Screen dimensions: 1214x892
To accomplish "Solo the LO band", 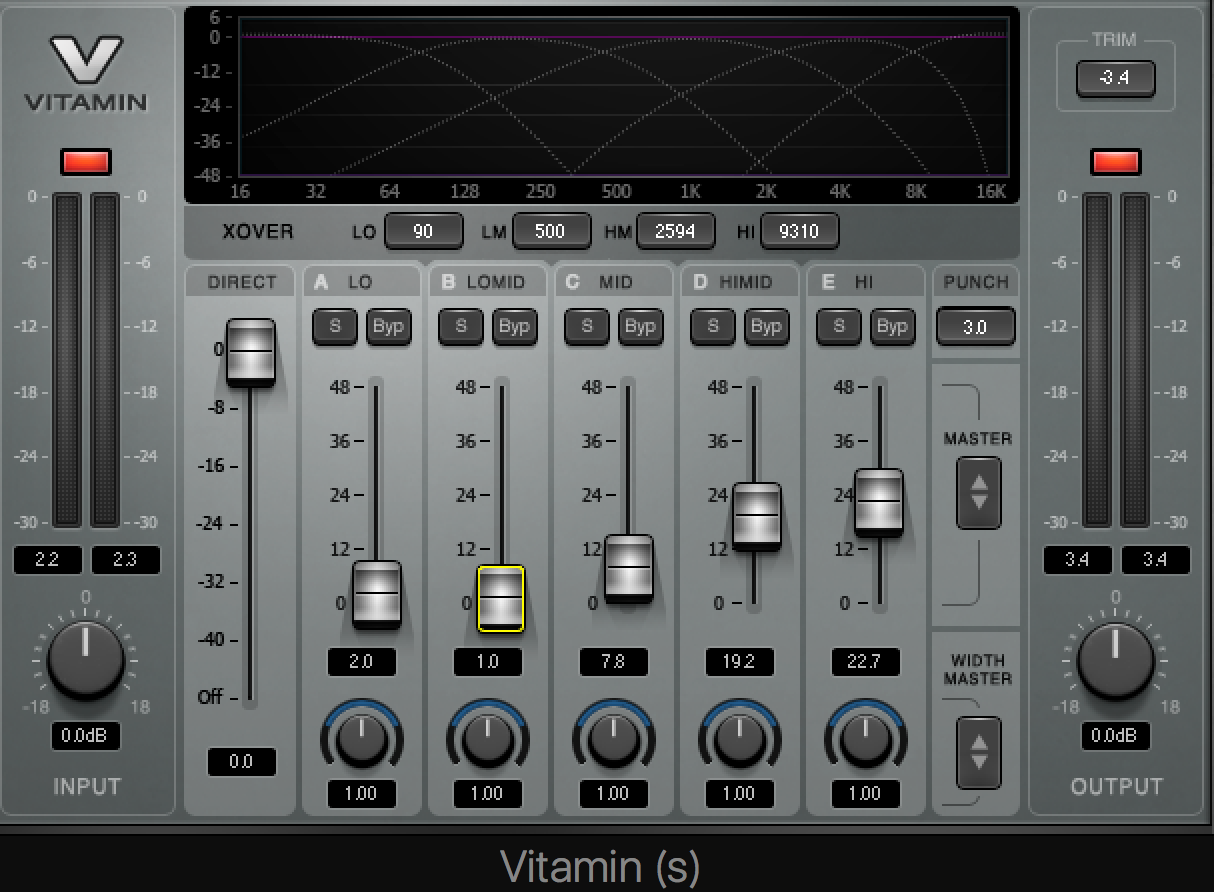I will (335, 326).
